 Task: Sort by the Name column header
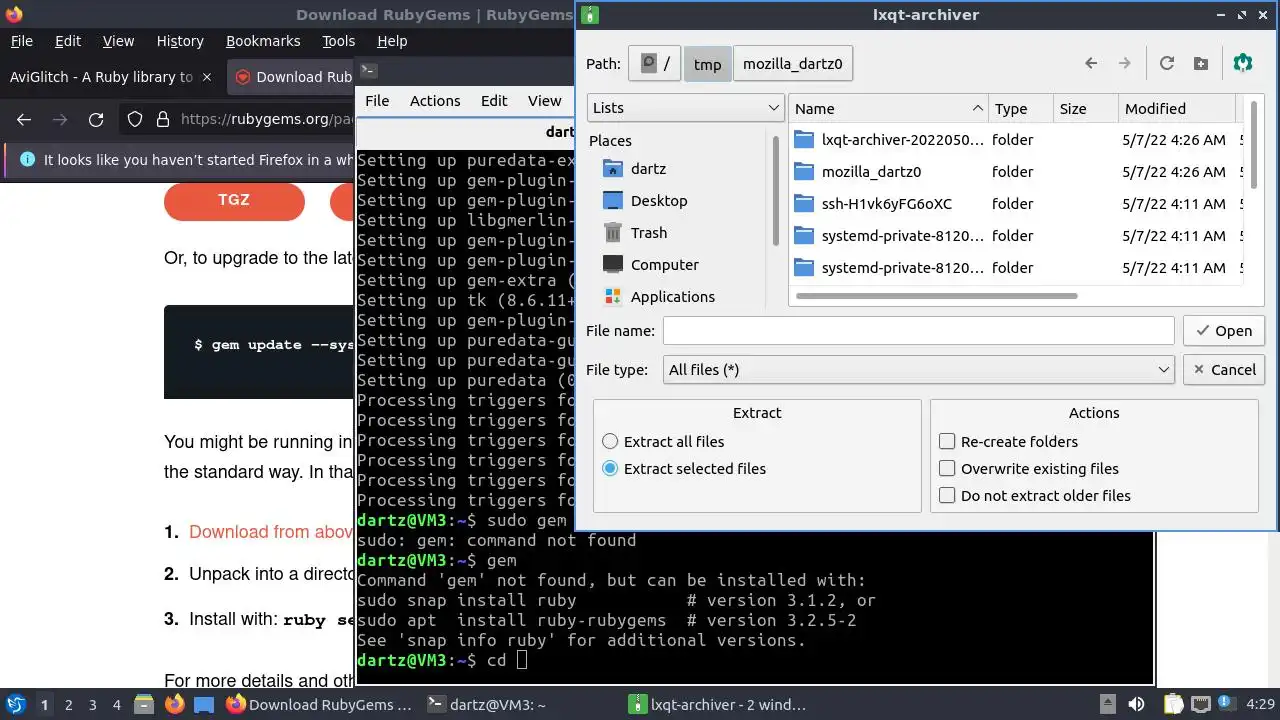pos(888,109)
